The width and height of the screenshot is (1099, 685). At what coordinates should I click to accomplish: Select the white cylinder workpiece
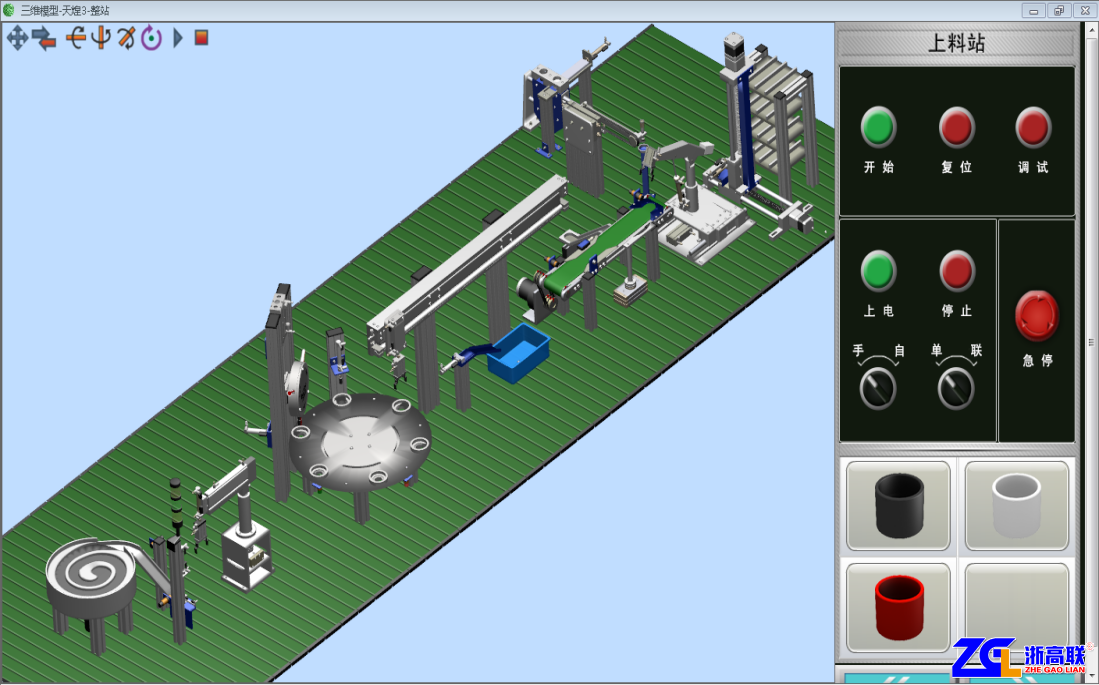(1016, 506)
